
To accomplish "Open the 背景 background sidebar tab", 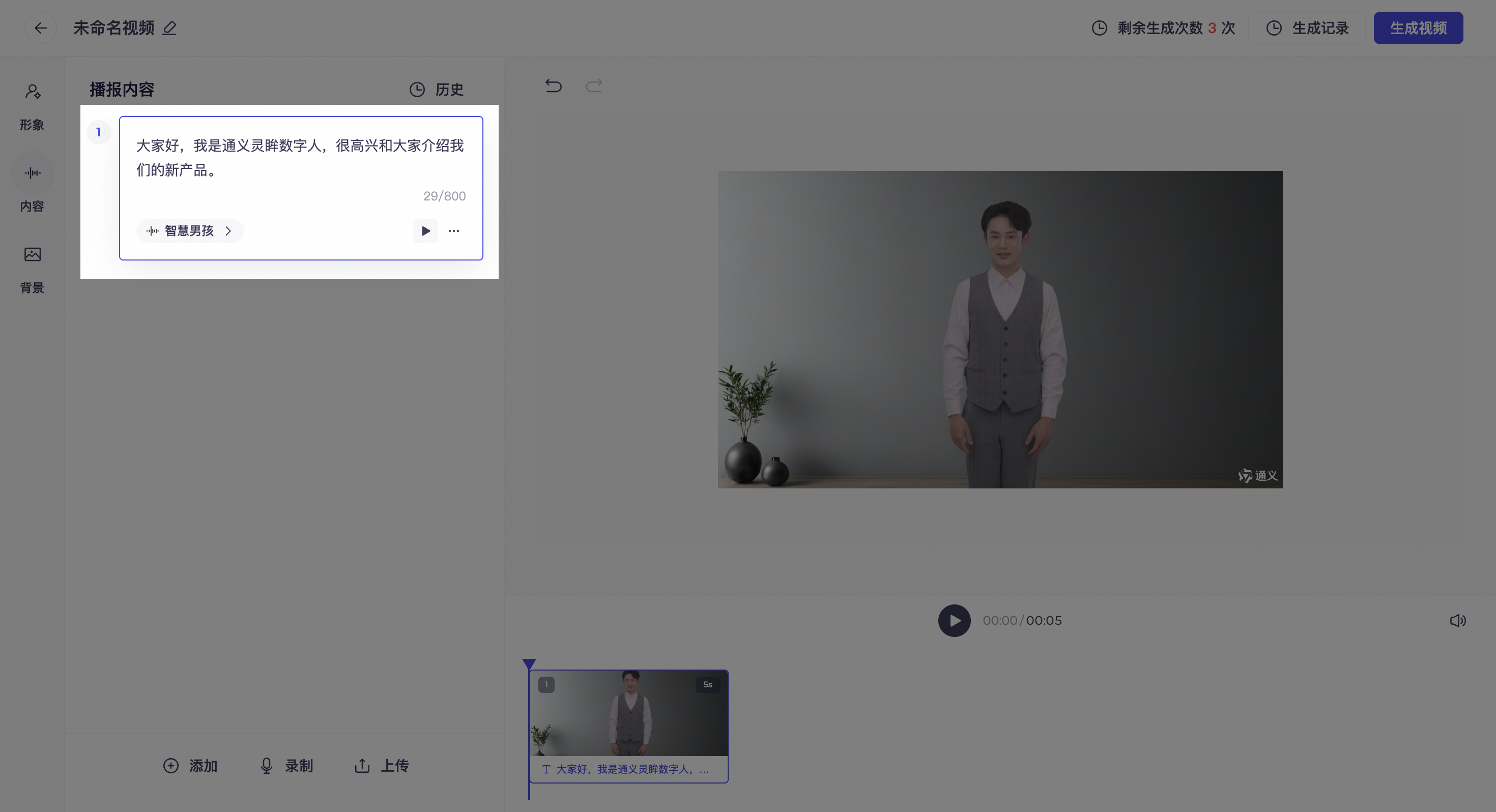I will tap(32, 270).
